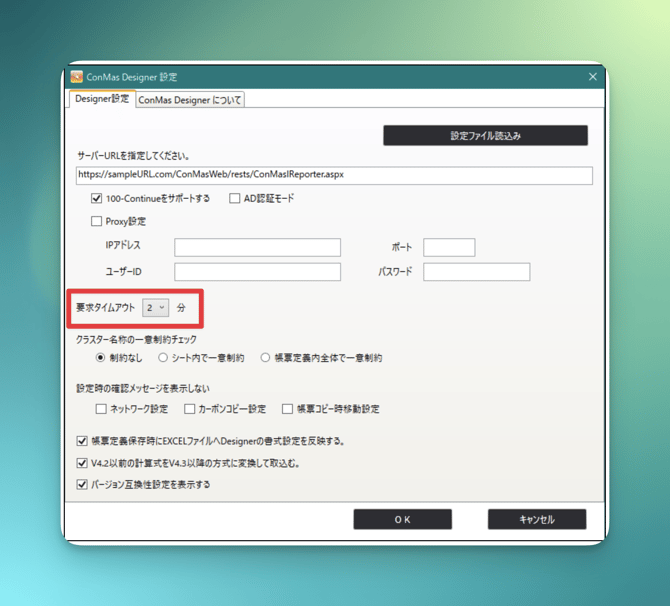Select the シート内で一意制約 radio button
The width and height of the screenshot is (670, 606).
[x=163, y=358]
